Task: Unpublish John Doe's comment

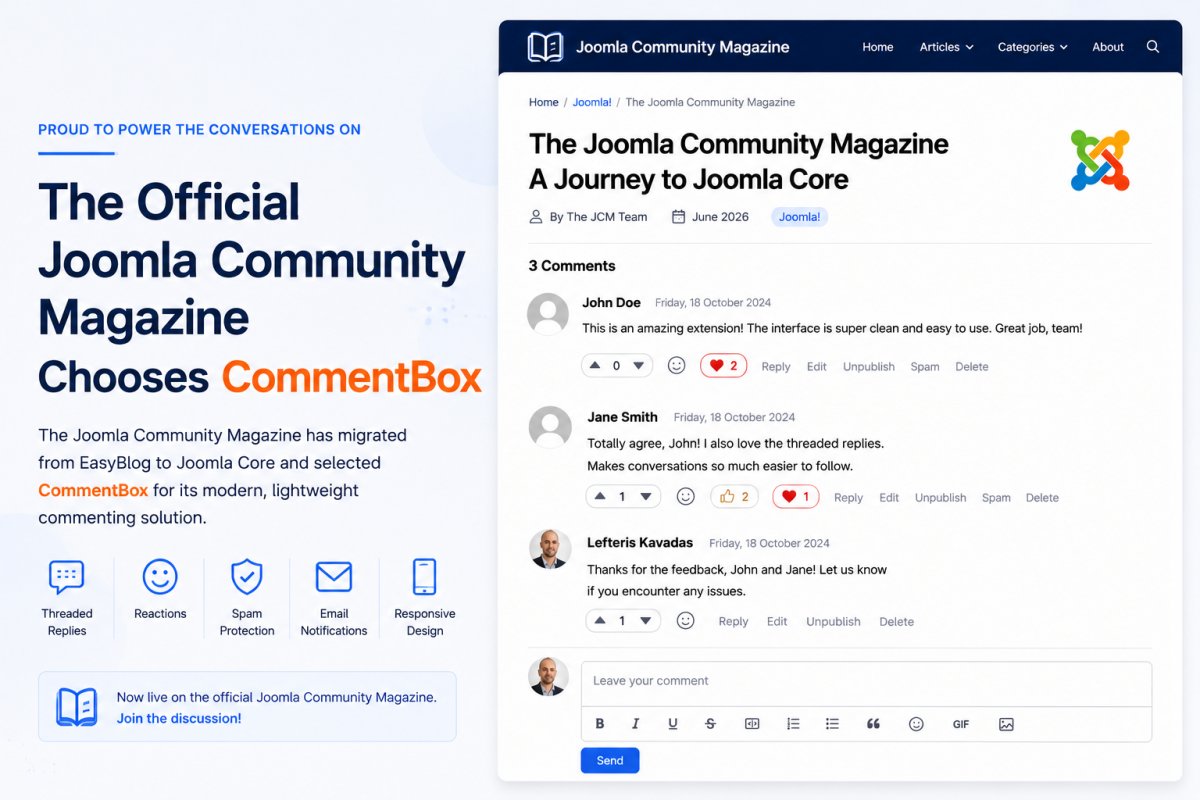Action: [x=869, y=367]
